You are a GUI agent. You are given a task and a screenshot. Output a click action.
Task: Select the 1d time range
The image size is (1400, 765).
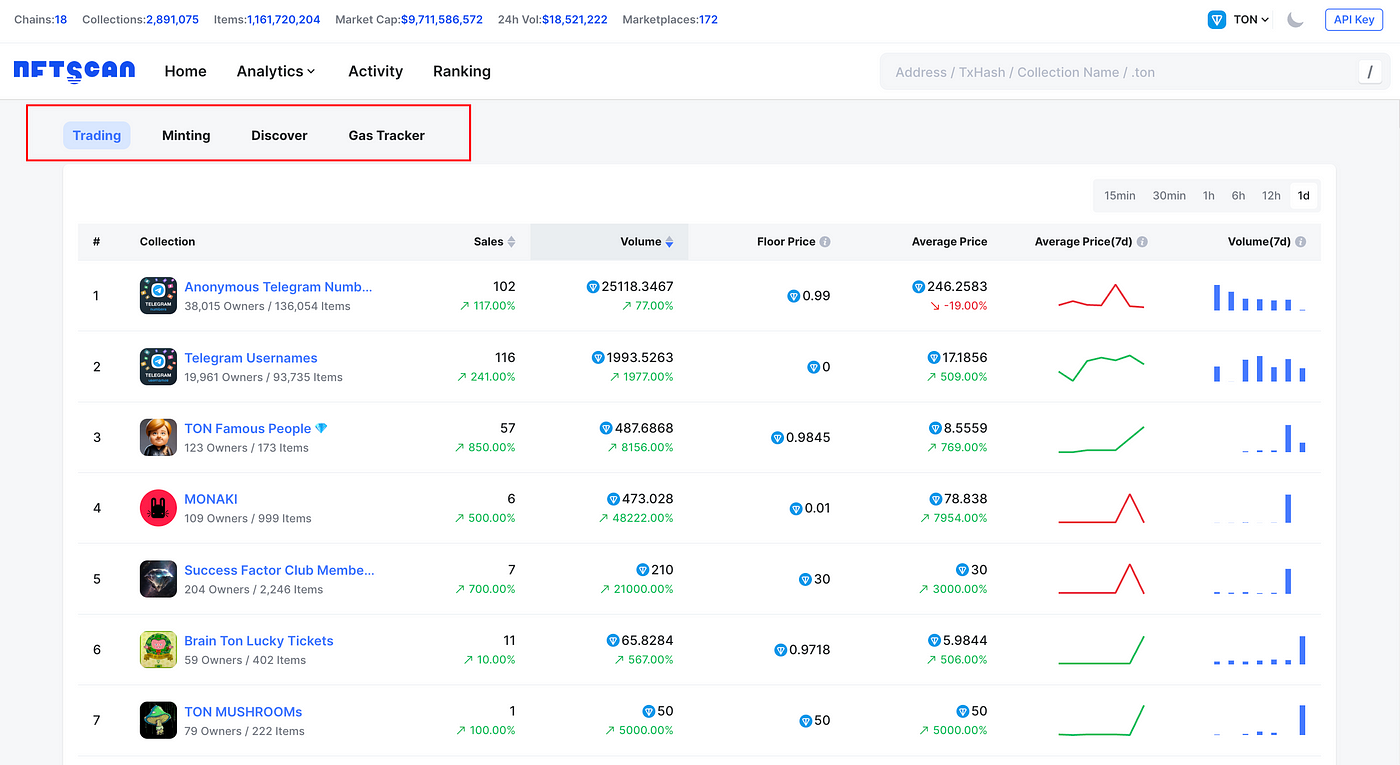pyautogui.click(x=1303, y=196)
